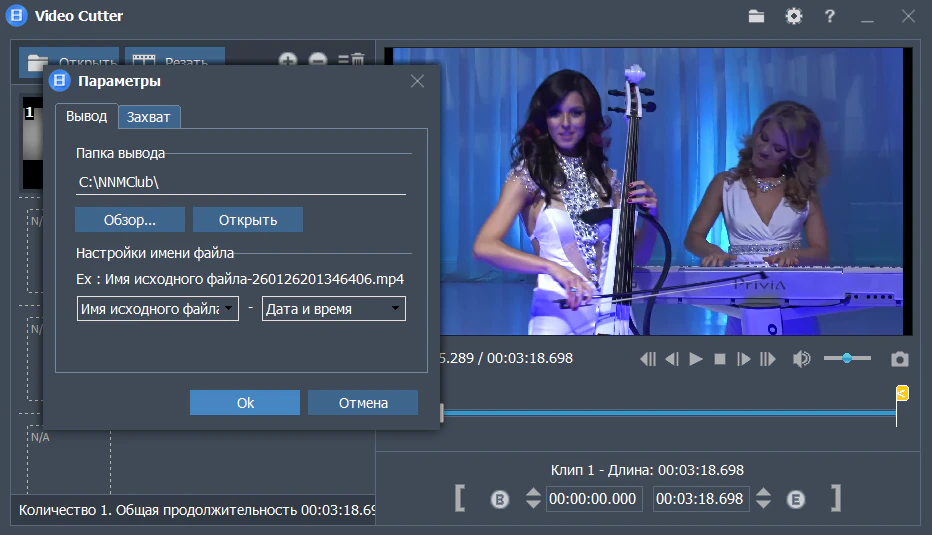
Task: Click the left bracket clip start icon
Action: (459, 498)
